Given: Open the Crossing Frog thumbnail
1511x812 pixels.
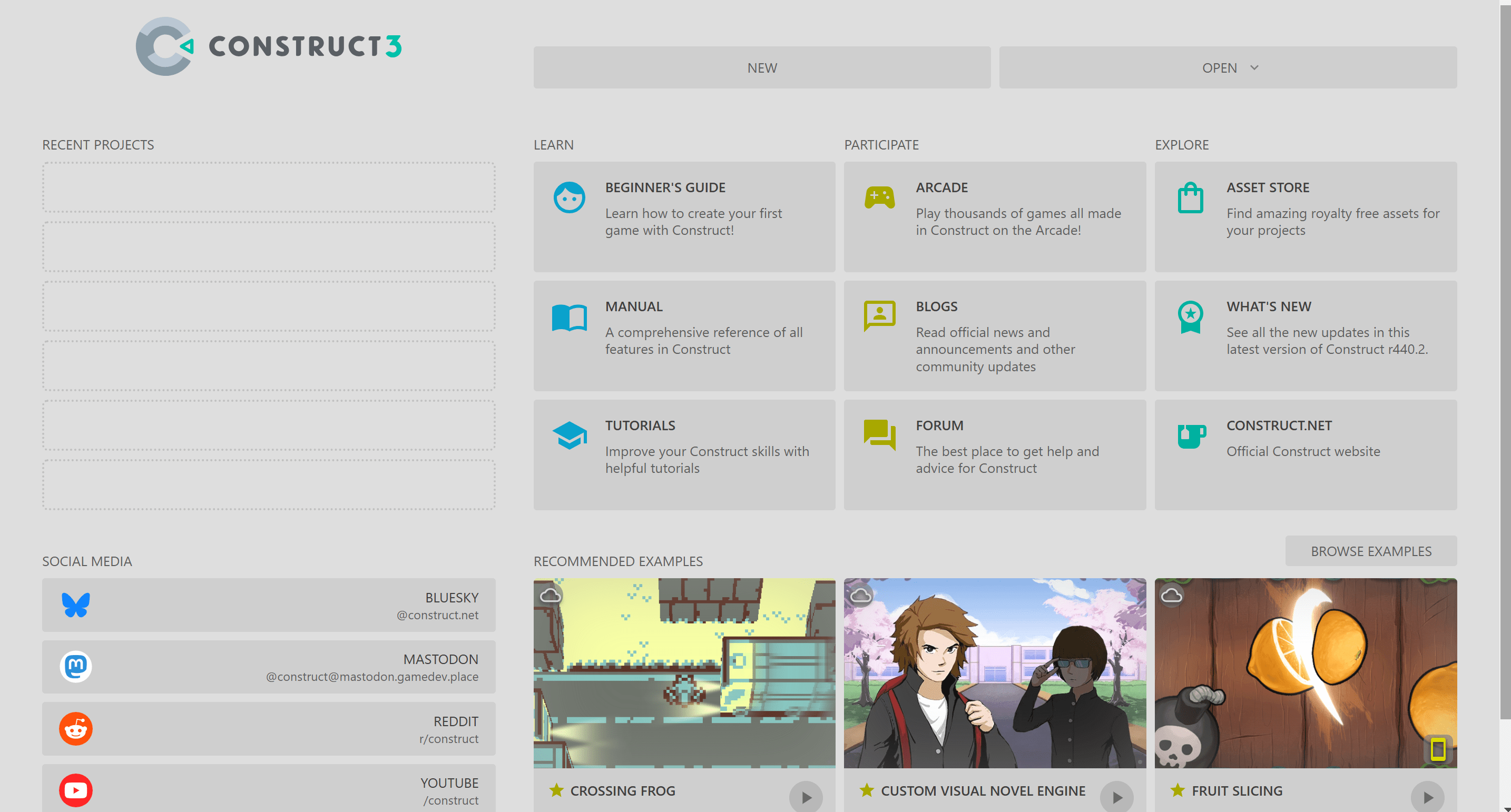Looking at the screenshot, I should [684, 673].
